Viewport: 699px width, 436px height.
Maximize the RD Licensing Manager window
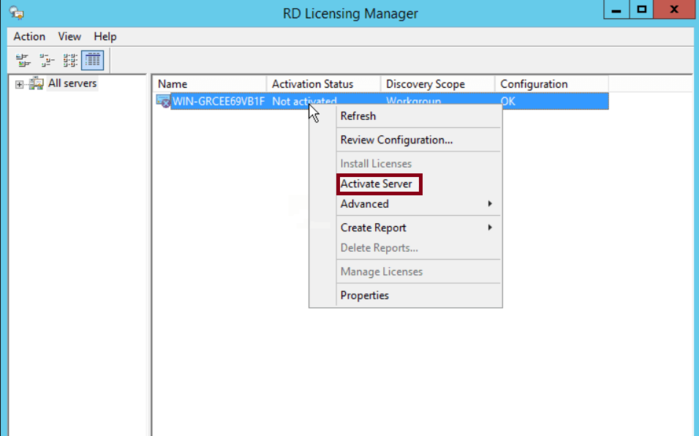click(642, 11)
